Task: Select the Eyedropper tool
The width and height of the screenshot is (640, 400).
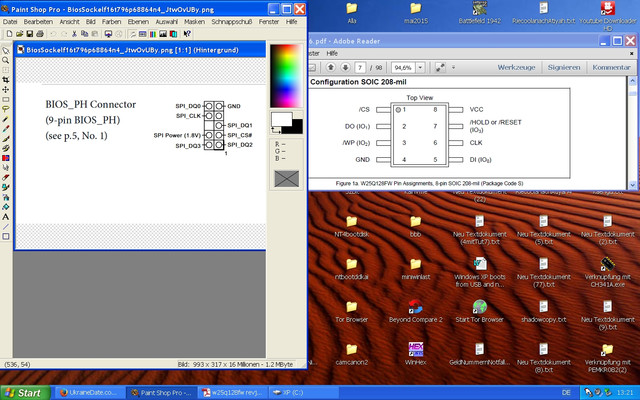Action: click(x=6, y=129)
